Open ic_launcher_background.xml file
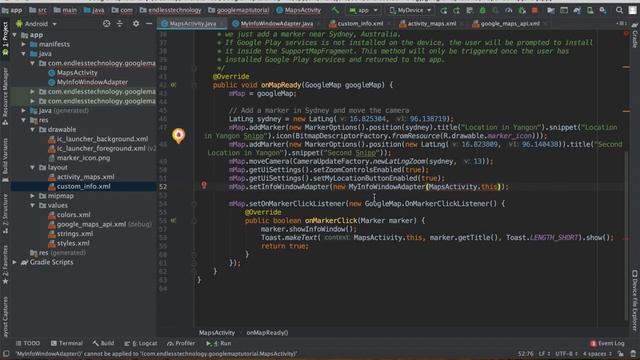This screenshot has height=360, width=640. pyautogui.click(x=102, y=139)
